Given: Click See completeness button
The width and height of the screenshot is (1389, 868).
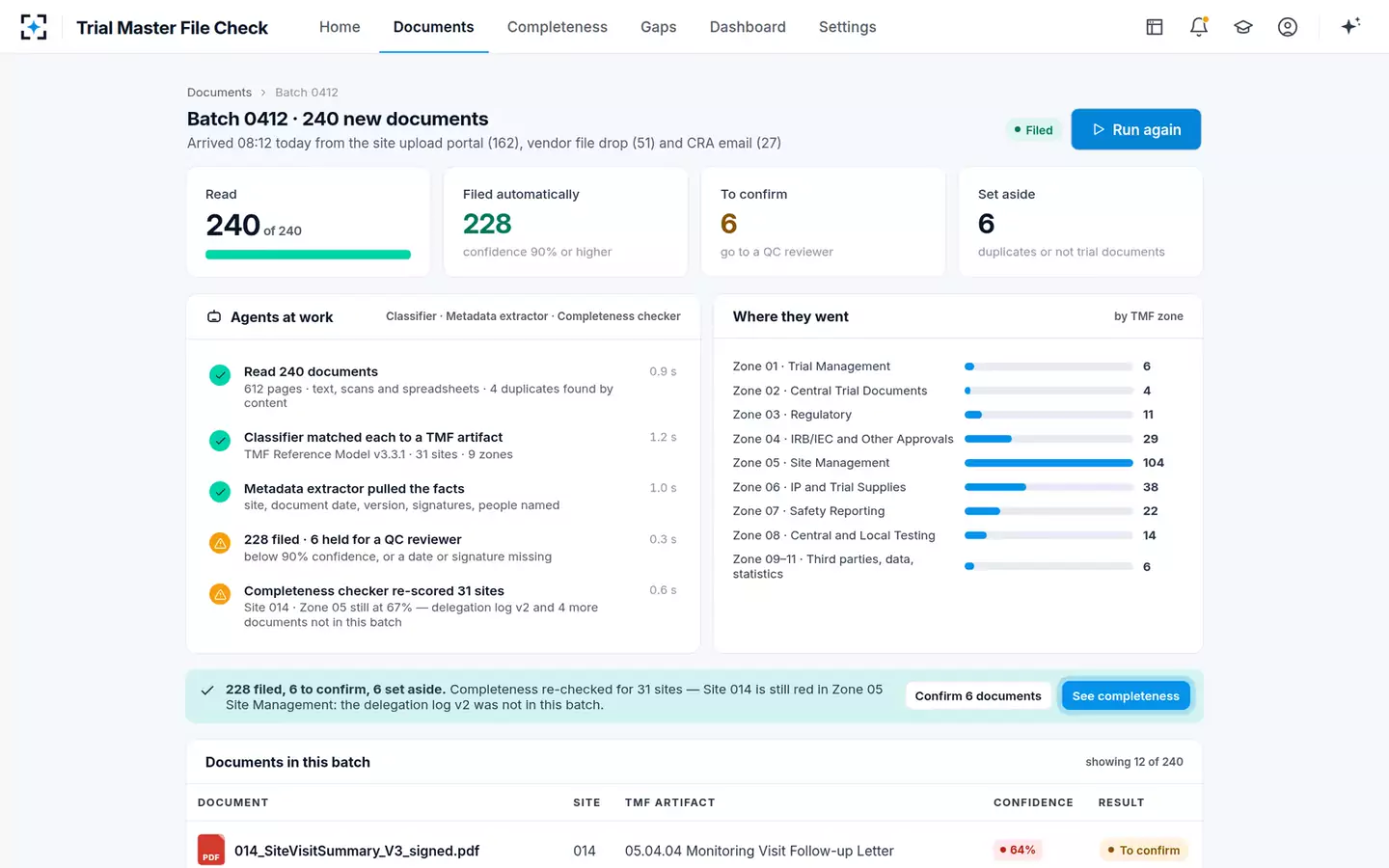Looking at the screenshot, I should click(1126, 695).
